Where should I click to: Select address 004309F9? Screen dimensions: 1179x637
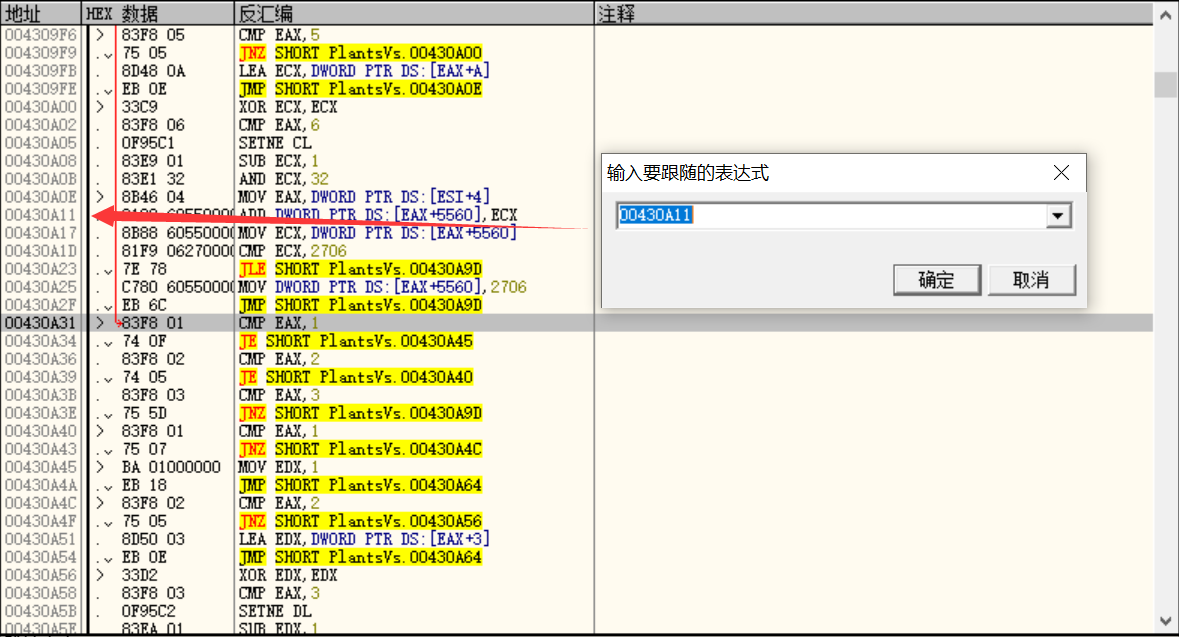[x=41, y=53]
